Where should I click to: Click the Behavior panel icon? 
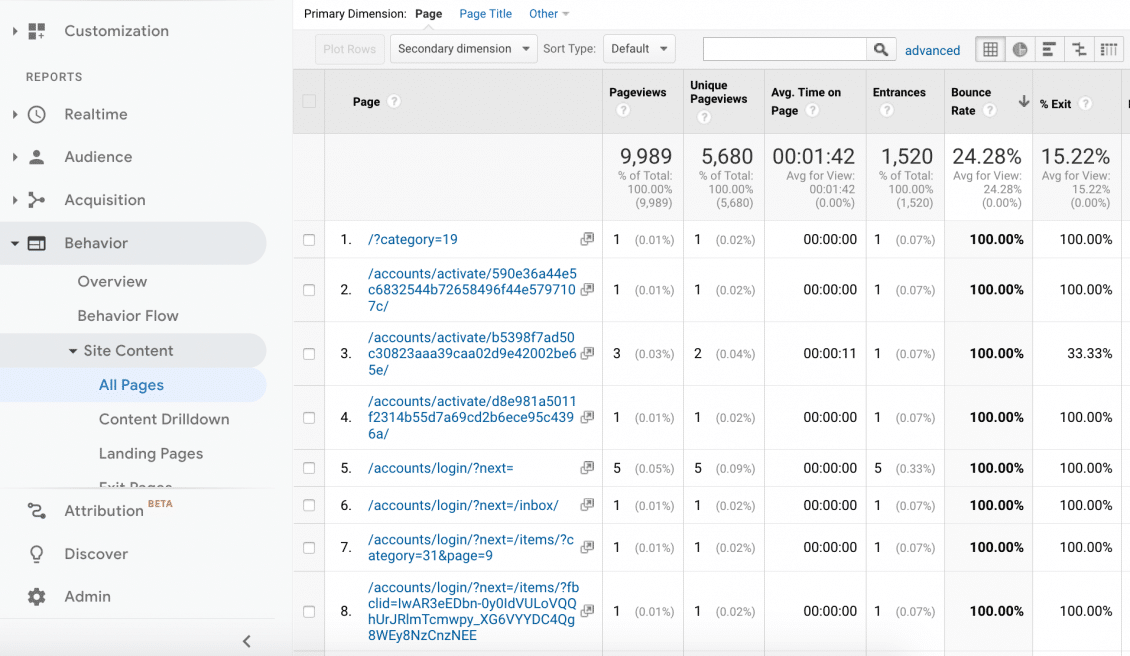point(37,244)
